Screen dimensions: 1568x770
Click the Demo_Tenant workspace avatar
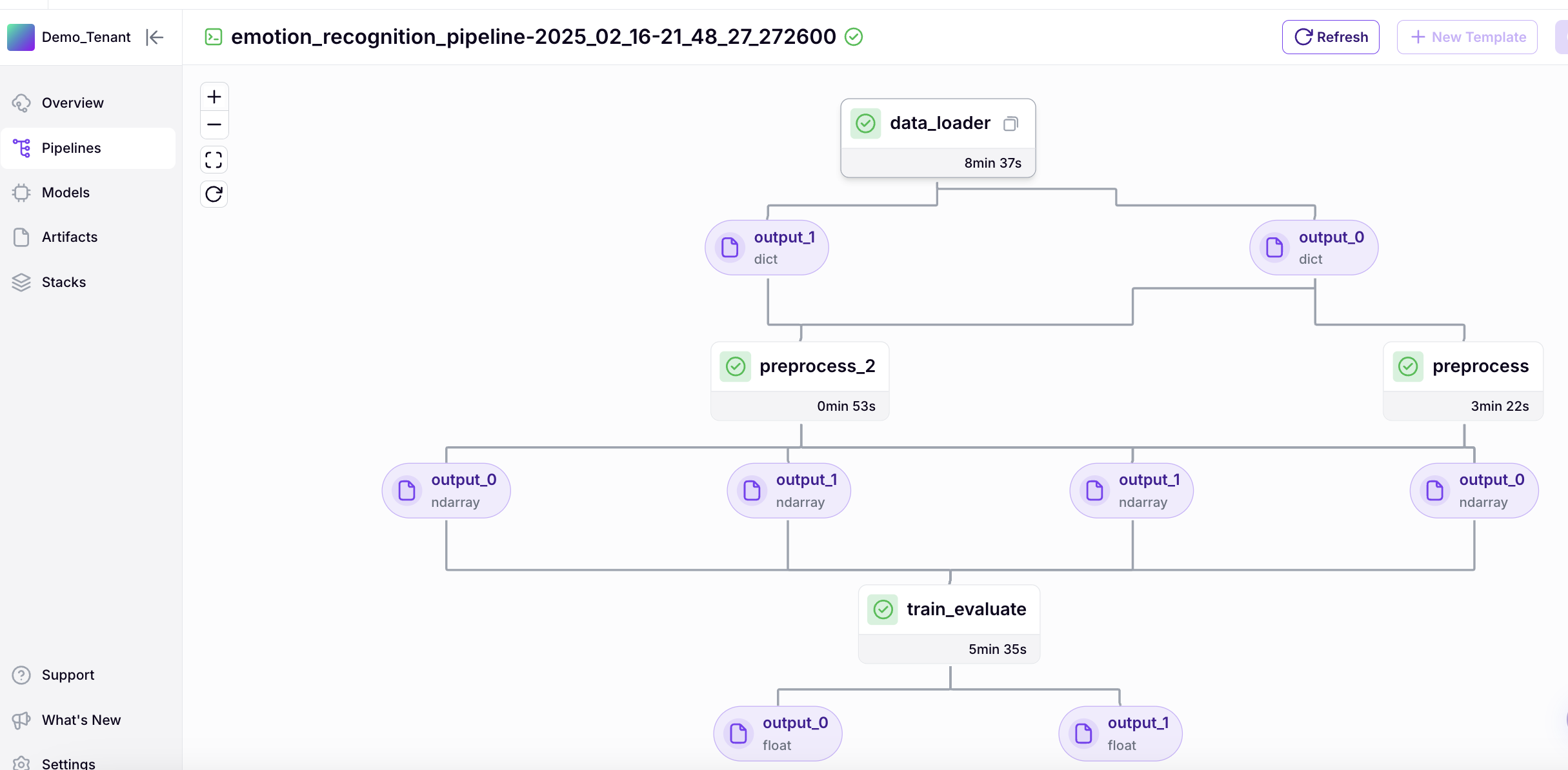(21, 37)
